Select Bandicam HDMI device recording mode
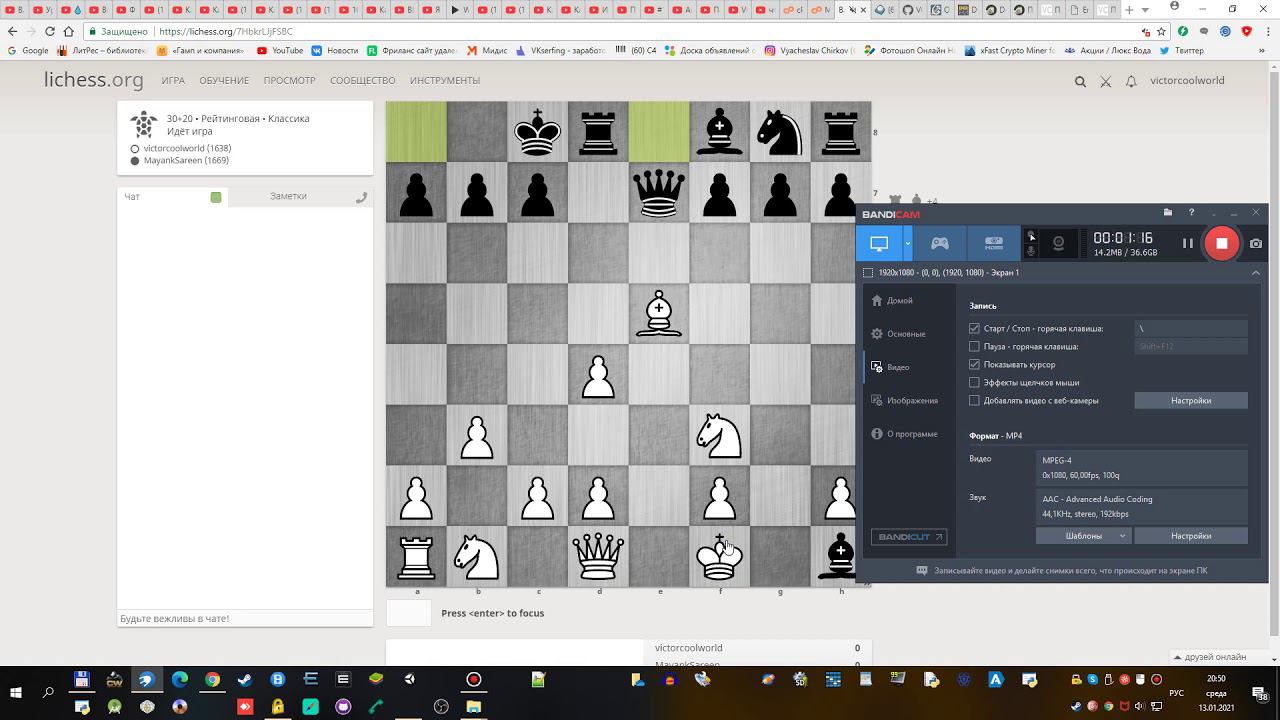This screenshot has width=1280, height=720. 993,243
